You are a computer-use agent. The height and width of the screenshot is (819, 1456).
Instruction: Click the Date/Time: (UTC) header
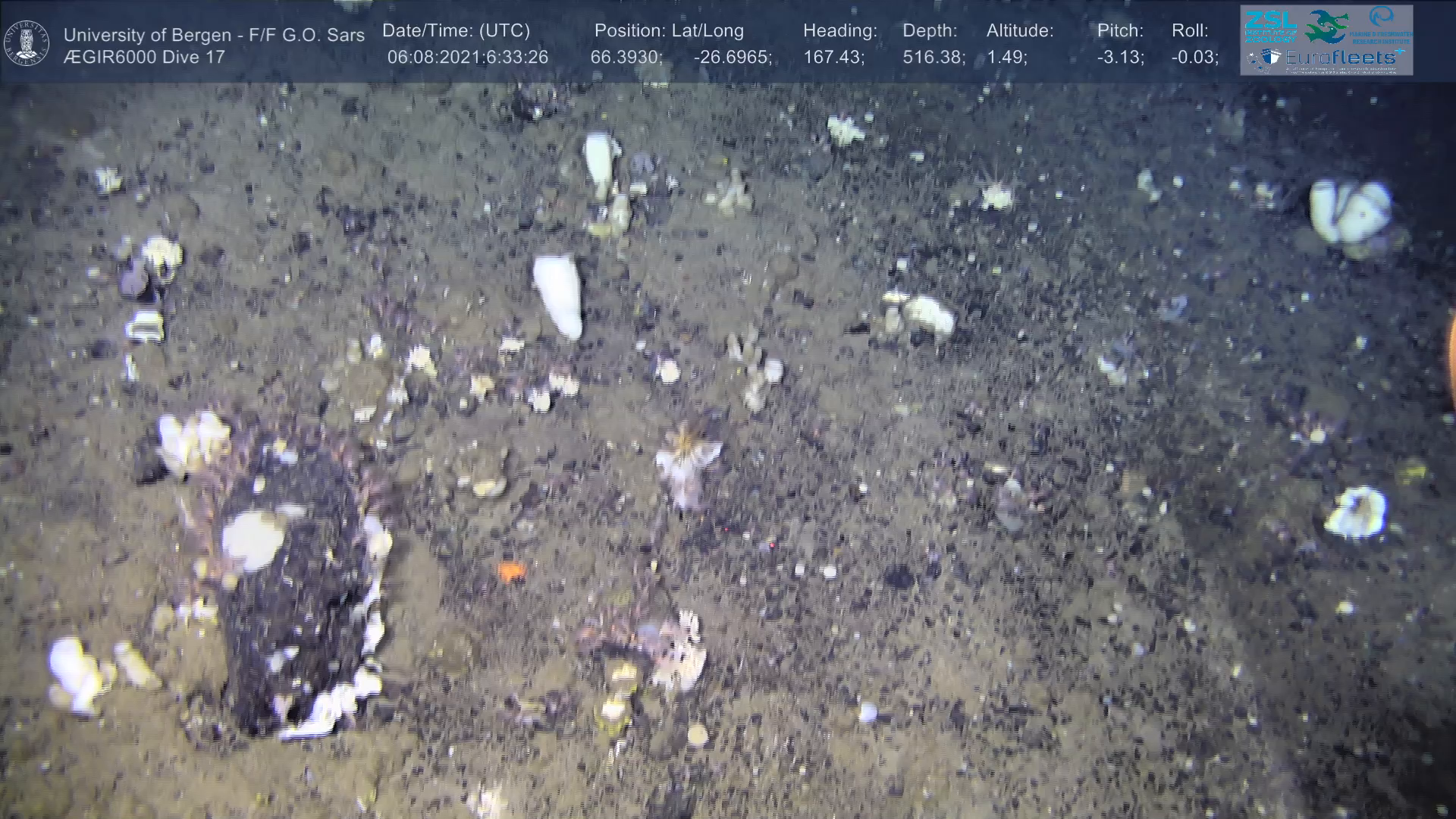point(456,31)
